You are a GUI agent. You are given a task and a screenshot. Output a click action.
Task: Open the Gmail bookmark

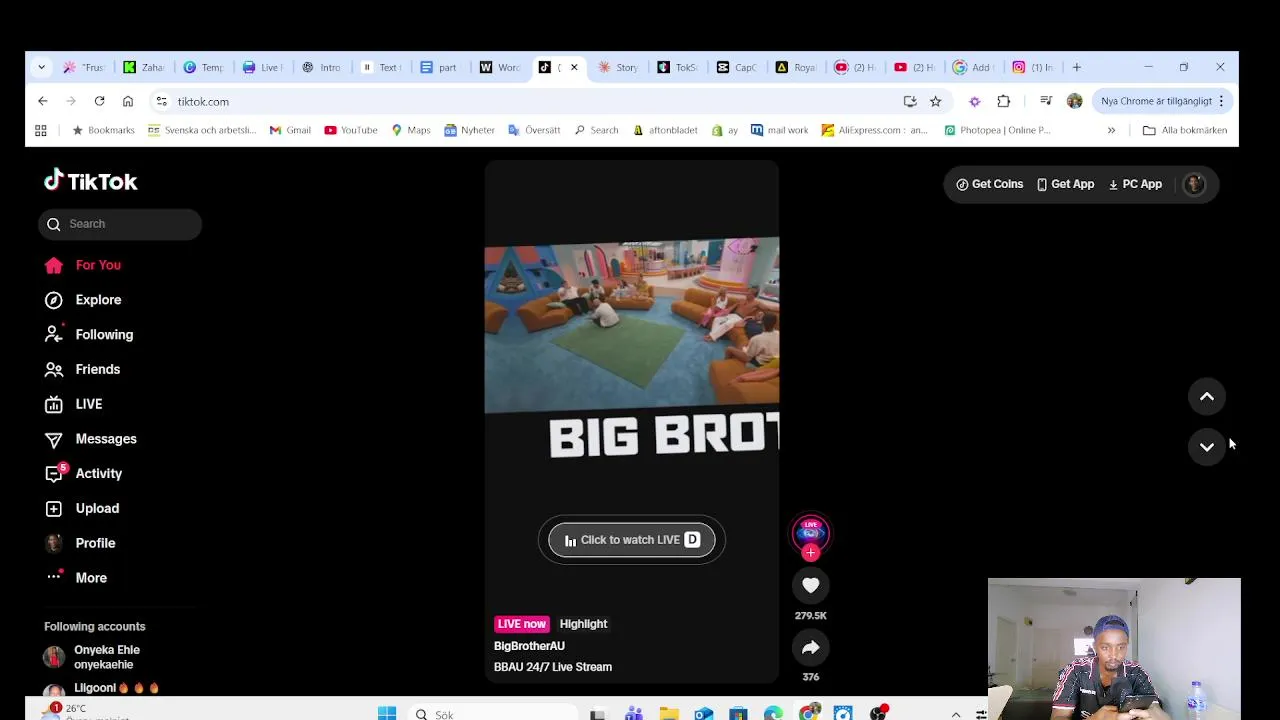pyautogui.click(x=290, y=130)
